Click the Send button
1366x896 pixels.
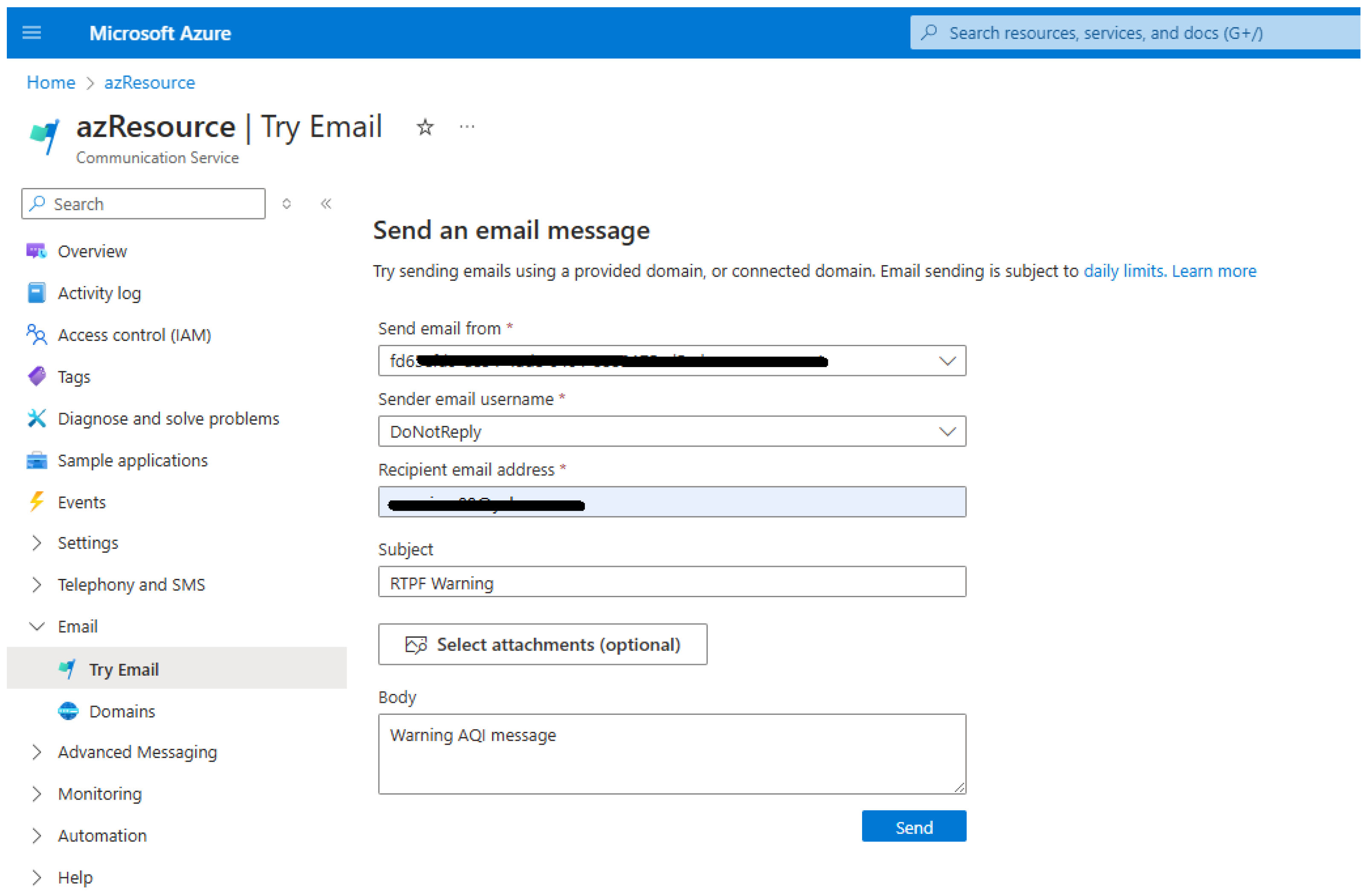913,827
